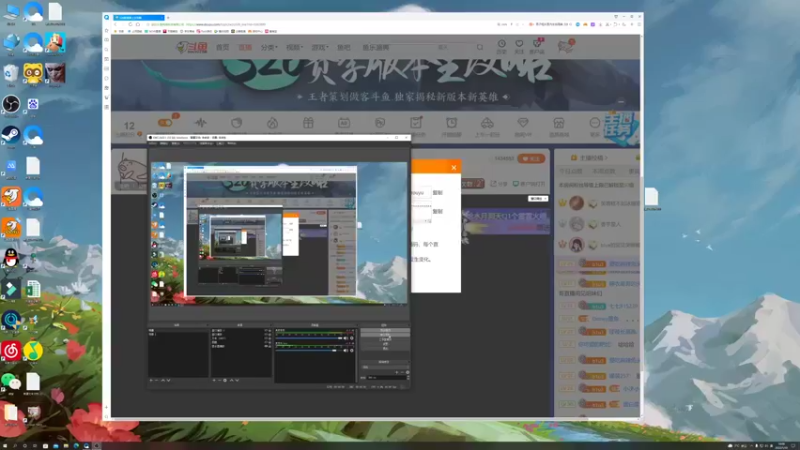Mute the first OBS mixer channel speaker icon
The height and width of the screenshot is (450, 800).
pos(345,338)
